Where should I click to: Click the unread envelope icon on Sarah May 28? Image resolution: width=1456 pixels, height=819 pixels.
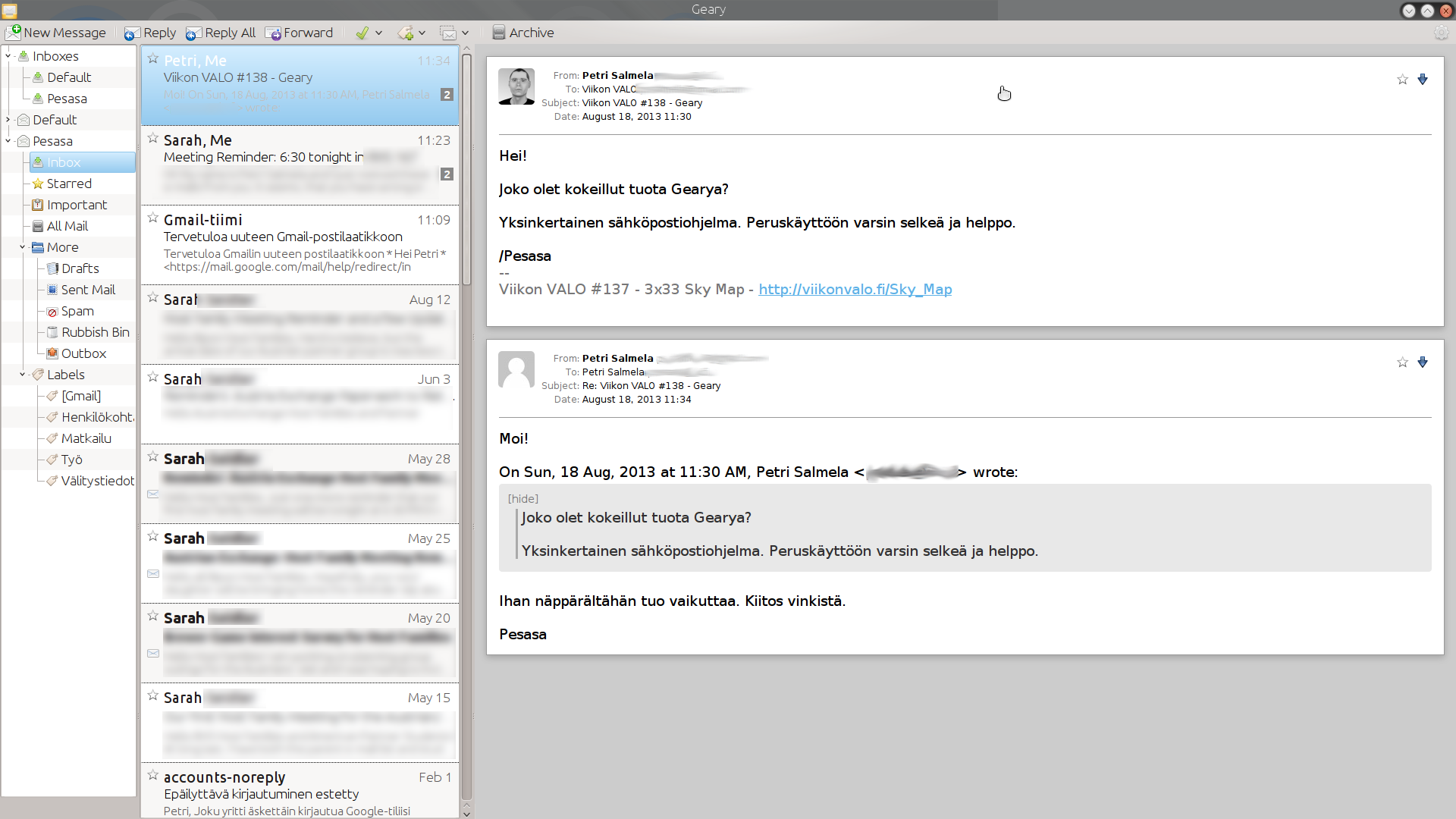click(152, 494)
